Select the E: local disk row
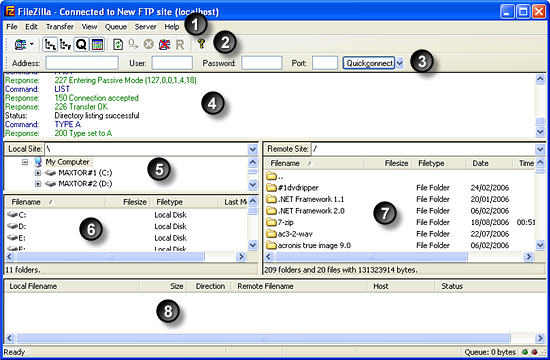The height and width of the screenshot is (360, 550). click(x=126, y=238)
